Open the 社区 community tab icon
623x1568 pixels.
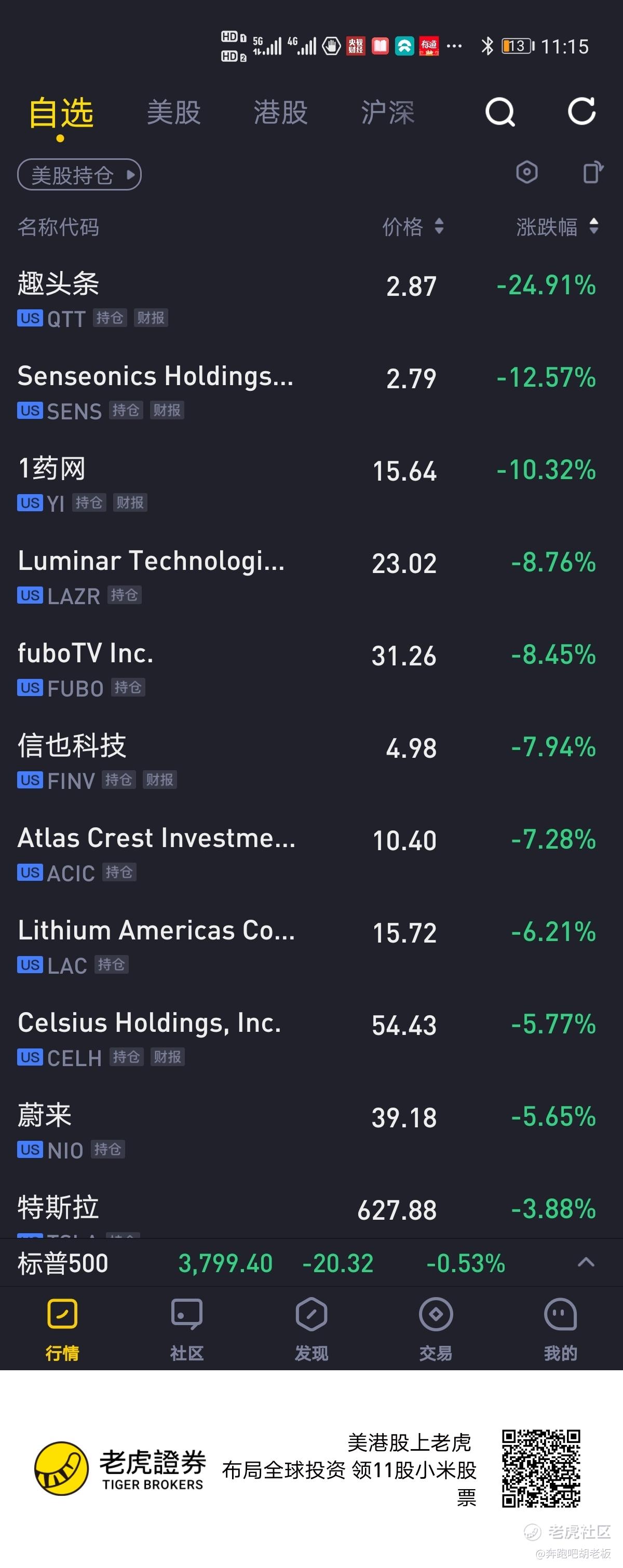pos(187,1315)
